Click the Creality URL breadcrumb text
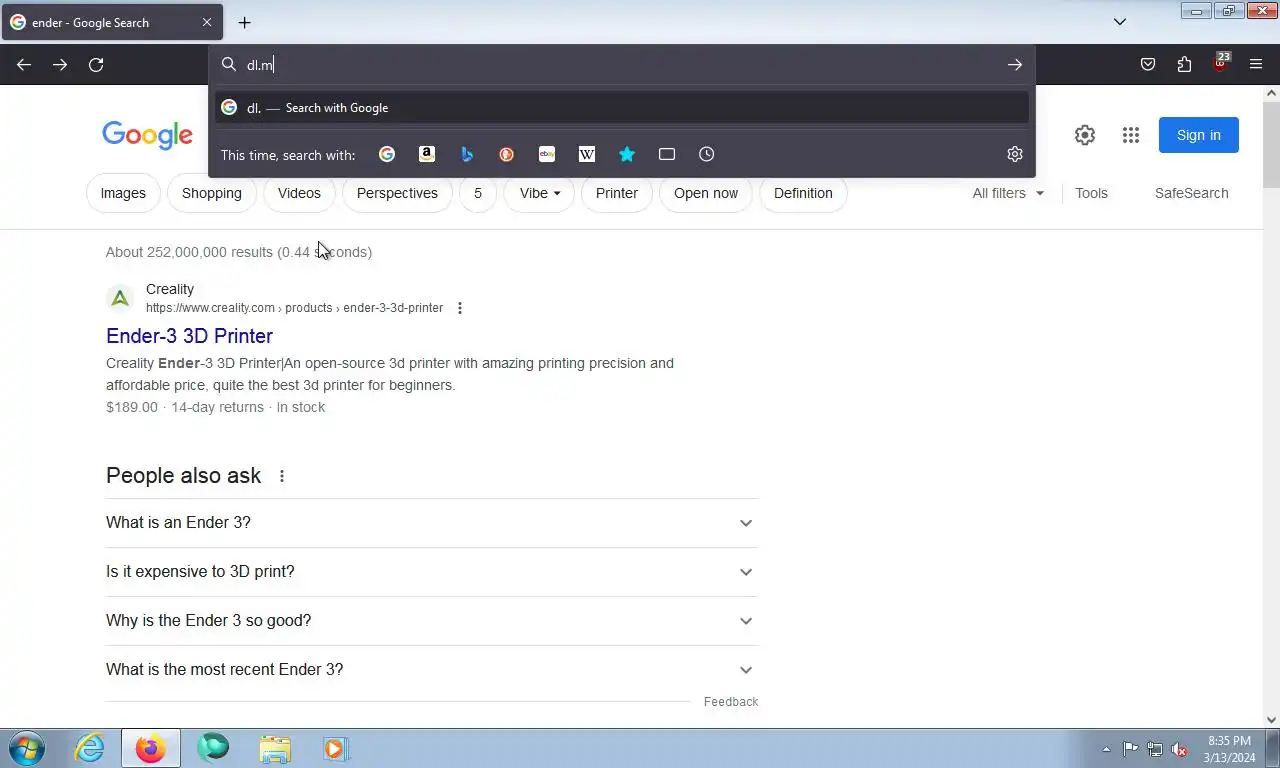Viewport: 1280px width, 768px height. pyautogui.click(x=294, y=308)
